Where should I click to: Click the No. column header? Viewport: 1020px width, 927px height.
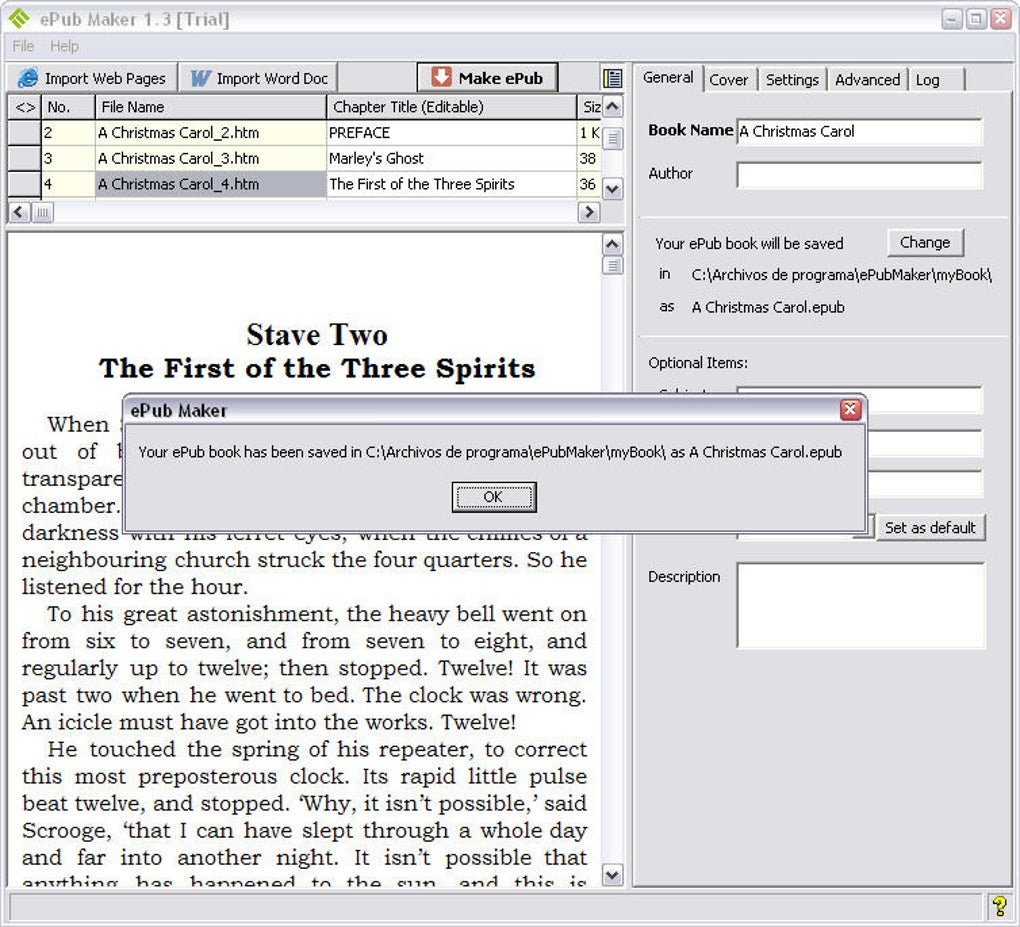coord(68,107)
